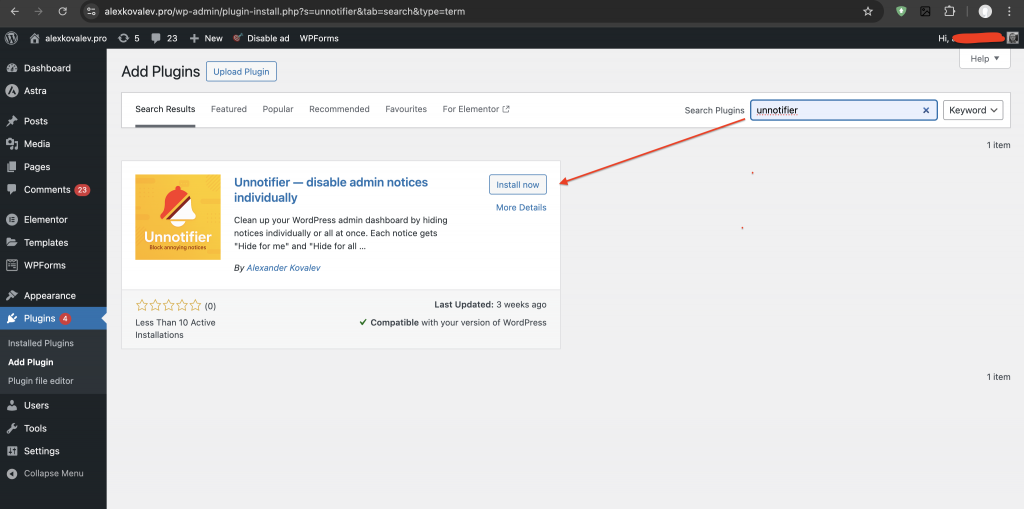Click the WordPress logo in admin bar

pos(12,38)
